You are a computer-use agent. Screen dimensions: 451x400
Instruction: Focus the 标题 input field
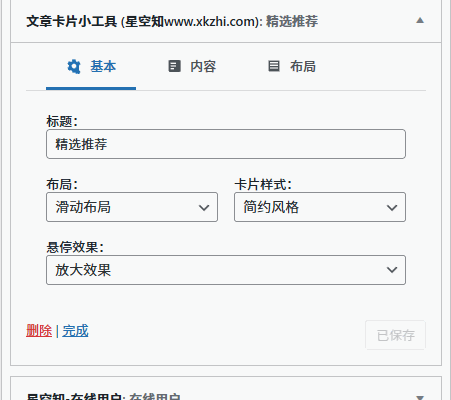pos(226,144)
